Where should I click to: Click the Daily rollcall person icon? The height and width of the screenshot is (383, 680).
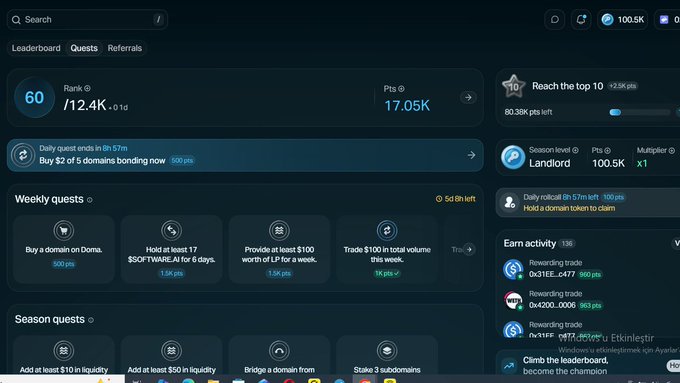coord(510,202)
